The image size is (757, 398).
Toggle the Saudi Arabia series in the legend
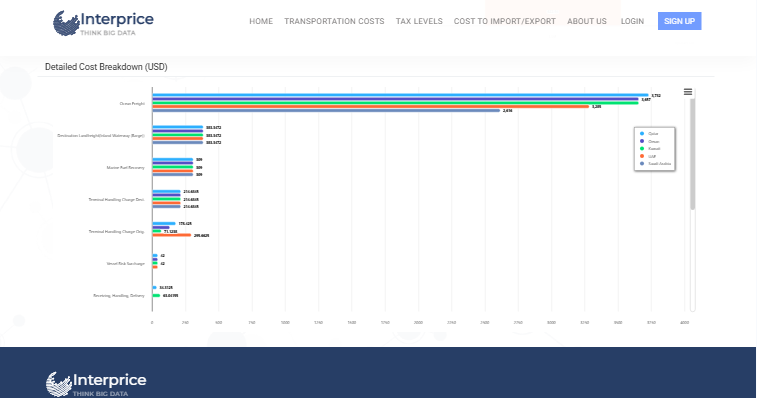point(656,164)
